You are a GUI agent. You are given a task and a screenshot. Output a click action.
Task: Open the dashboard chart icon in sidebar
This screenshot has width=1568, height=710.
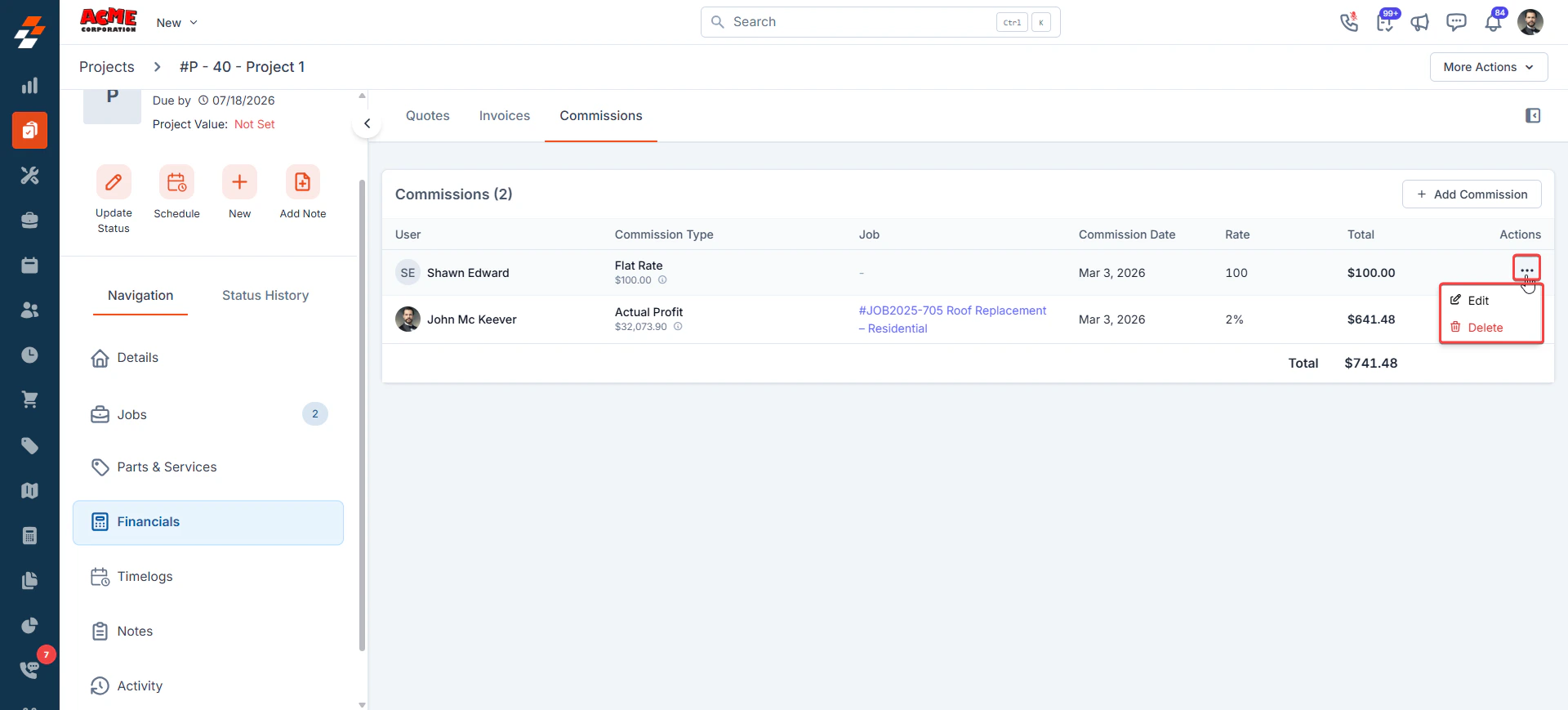(29, 86)
